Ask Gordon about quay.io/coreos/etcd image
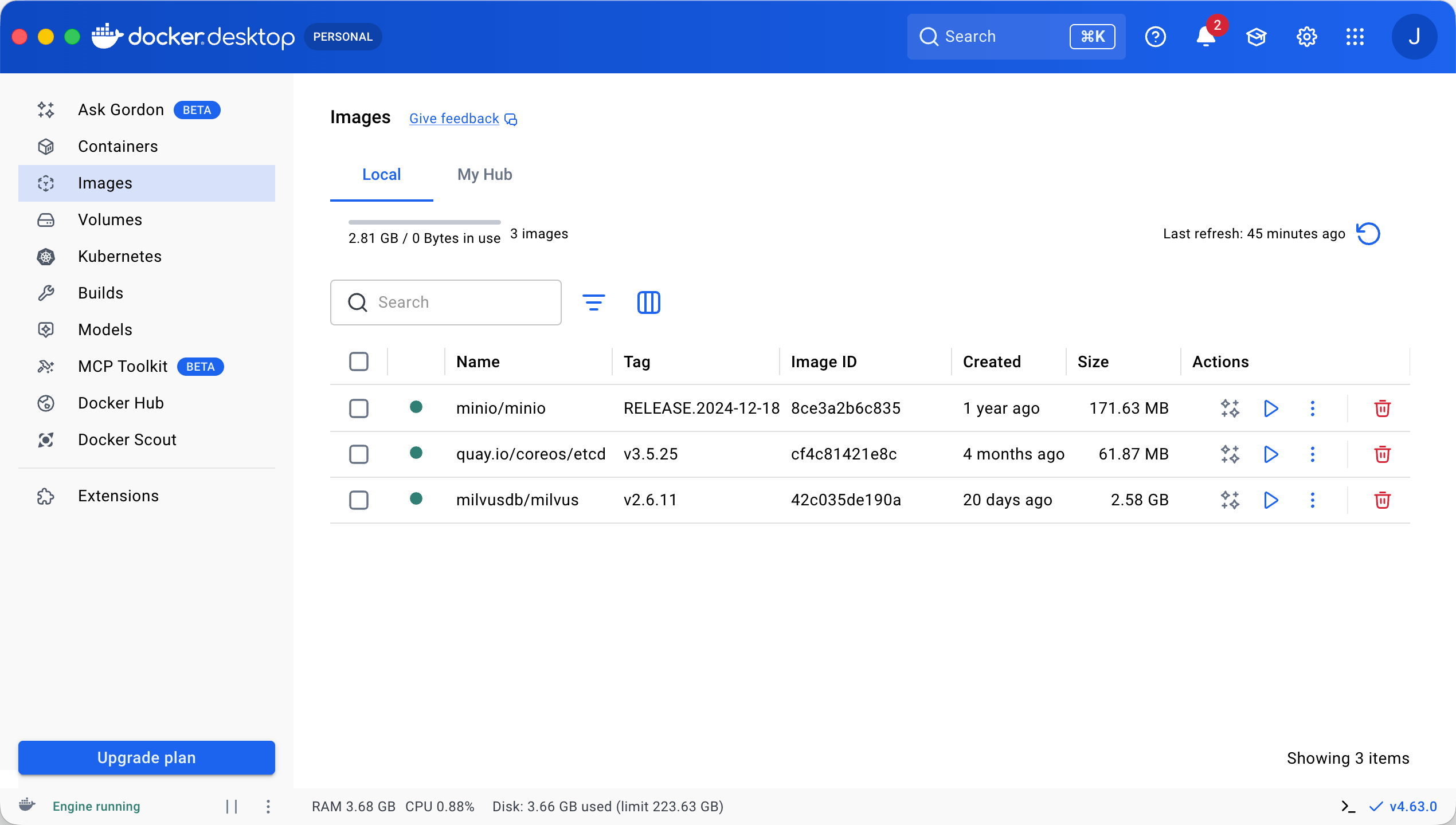The image size is (1456, 825). pyautogui.click(x=1230, y=454)
